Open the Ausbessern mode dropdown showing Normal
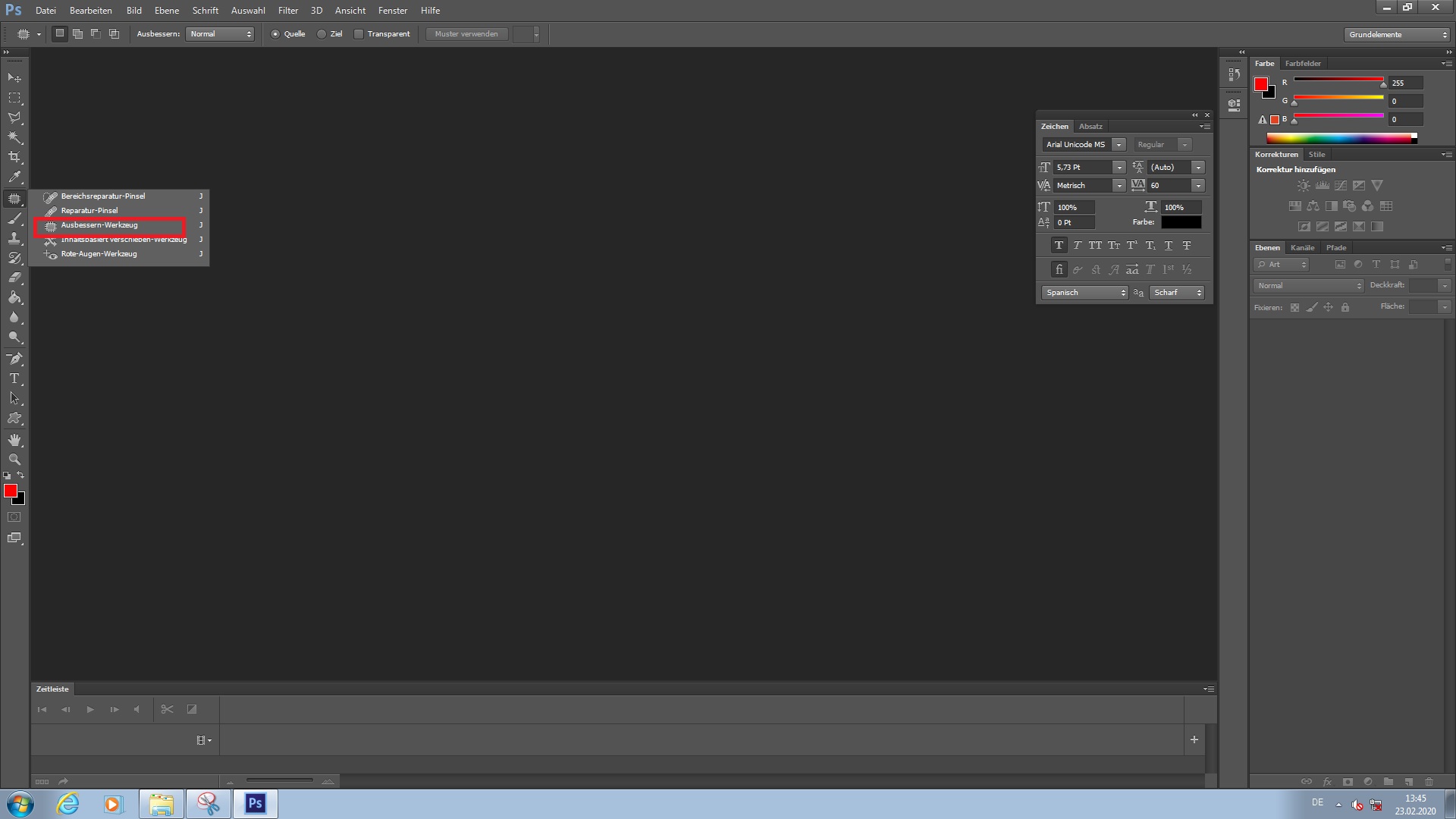The height and width of the screenshot is (819, 1456). (219, 33)
